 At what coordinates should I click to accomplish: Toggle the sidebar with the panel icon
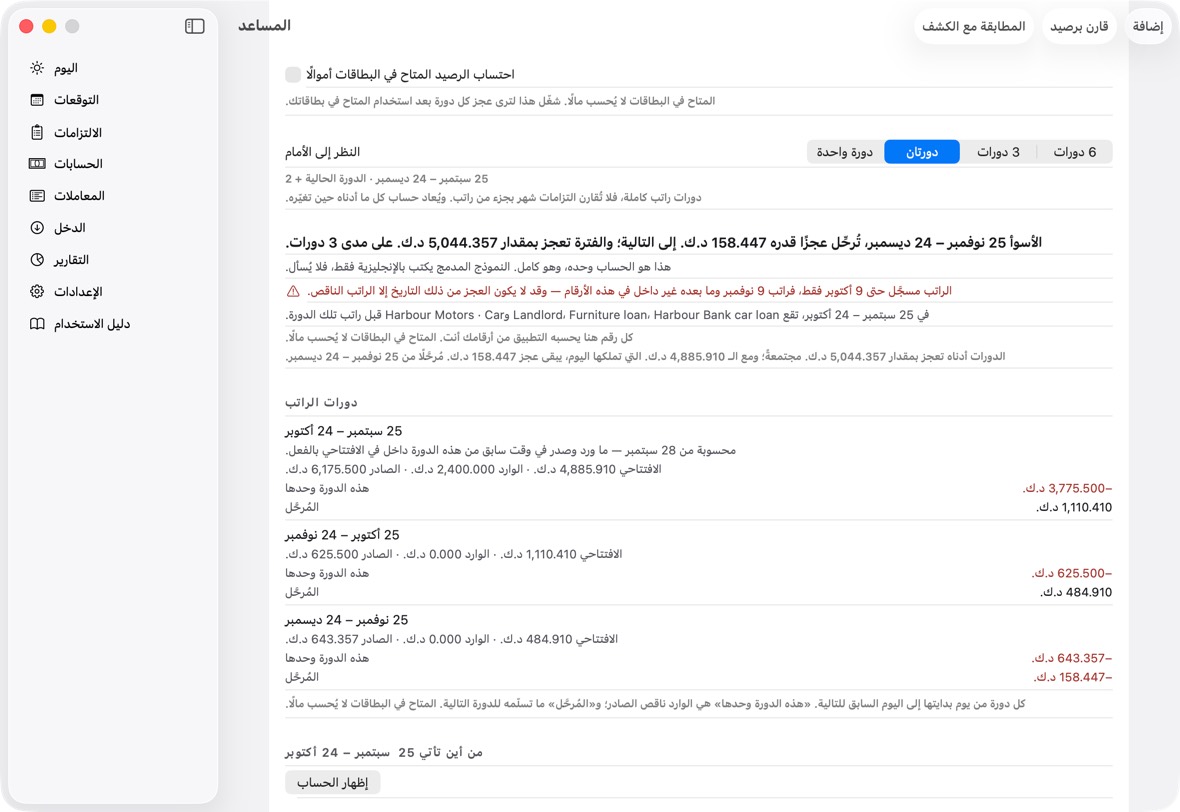[194, 26]
